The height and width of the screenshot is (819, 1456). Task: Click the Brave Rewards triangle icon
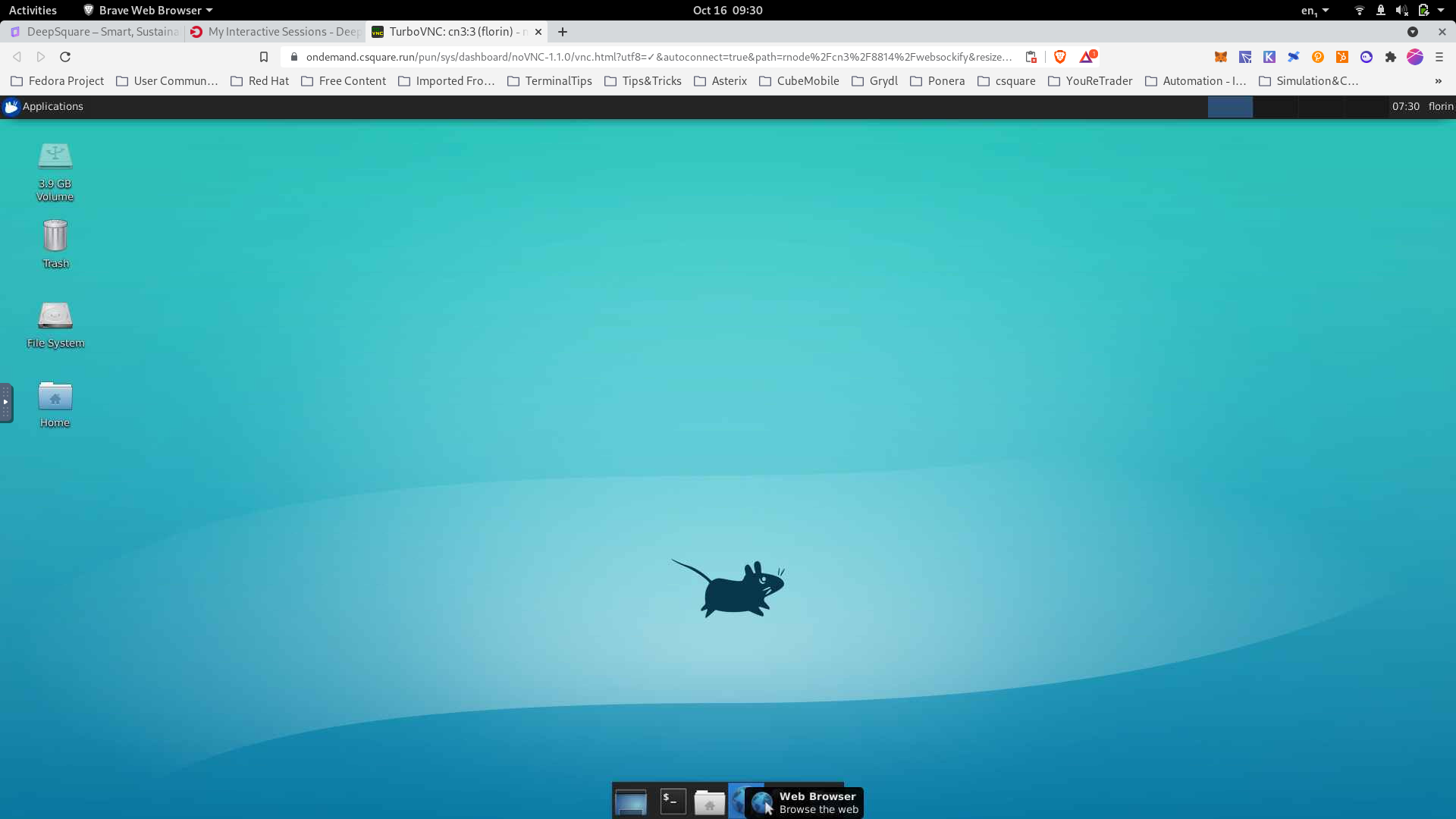coord(1087,57)
